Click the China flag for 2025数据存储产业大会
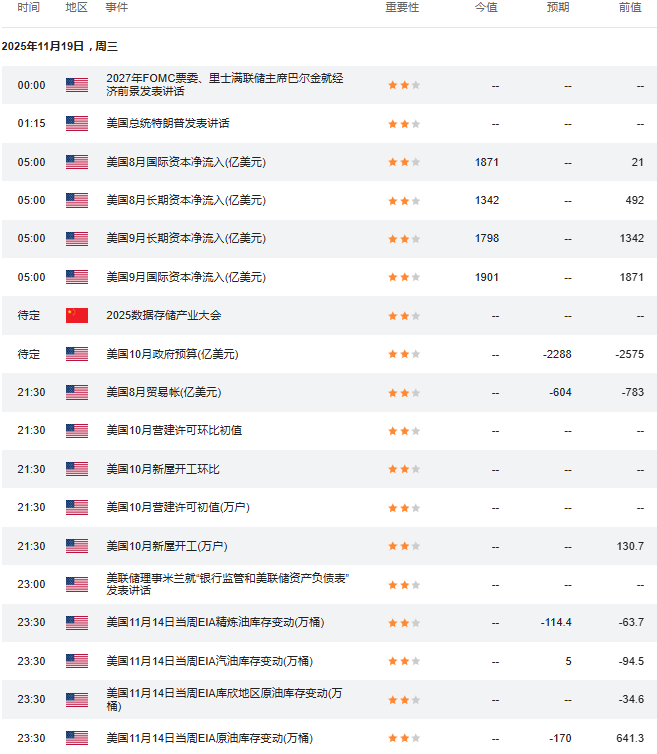The height and width of the screenshot is (754, 657). [77, 315]
